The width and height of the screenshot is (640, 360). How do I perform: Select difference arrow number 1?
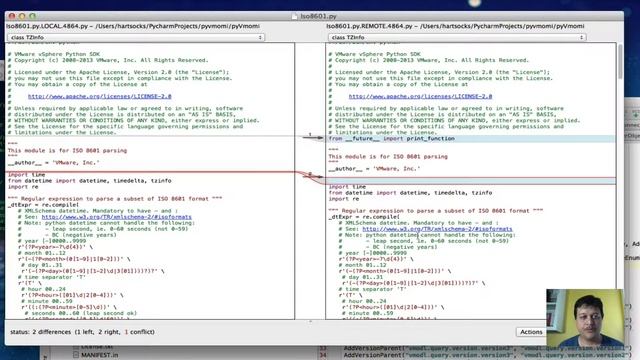312,137
